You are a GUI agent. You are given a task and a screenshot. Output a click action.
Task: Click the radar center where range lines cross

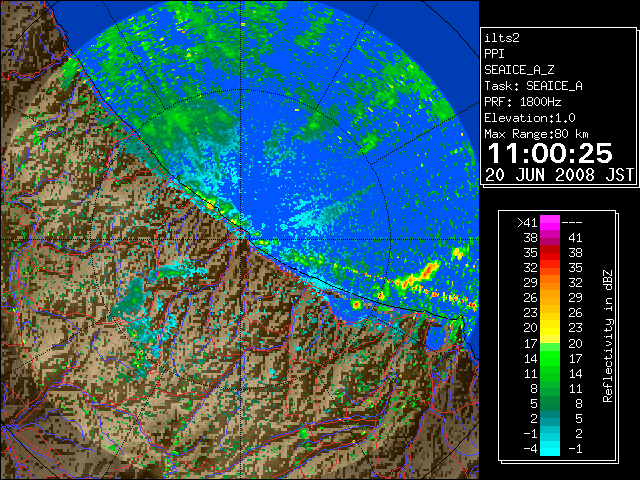[x=242, y=239]
